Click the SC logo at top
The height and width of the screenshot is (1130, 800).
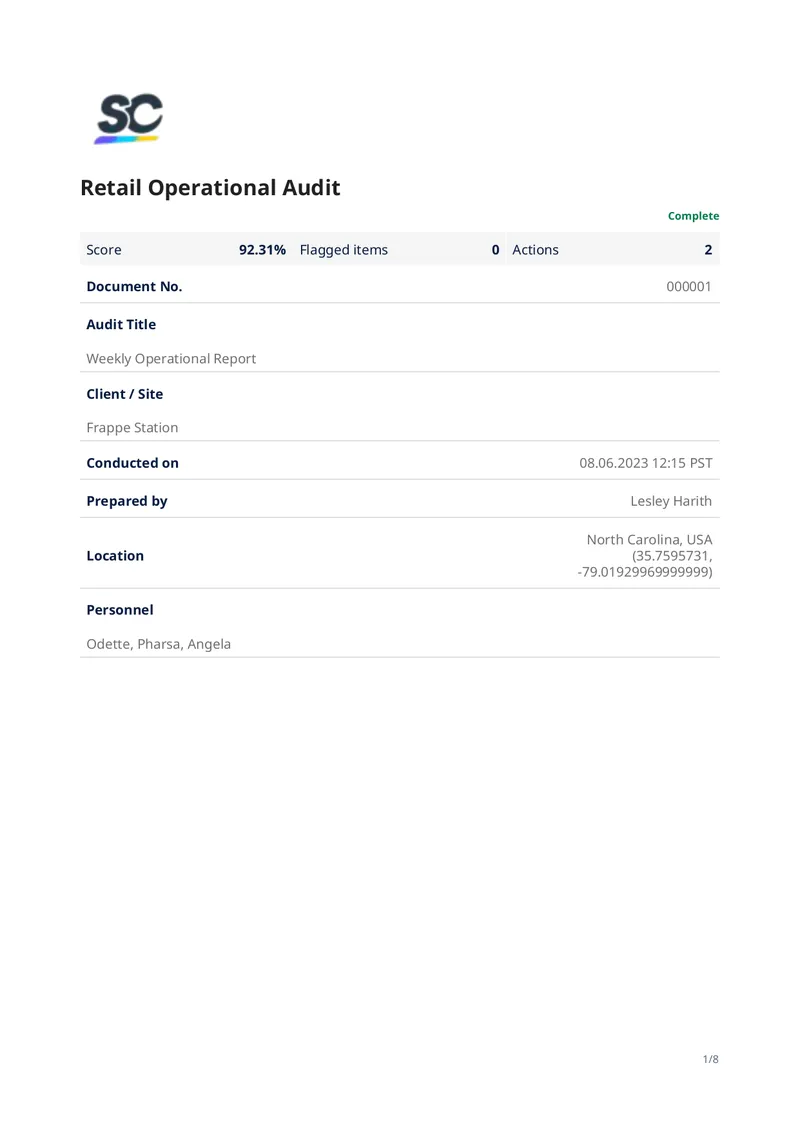pos(129,118)
